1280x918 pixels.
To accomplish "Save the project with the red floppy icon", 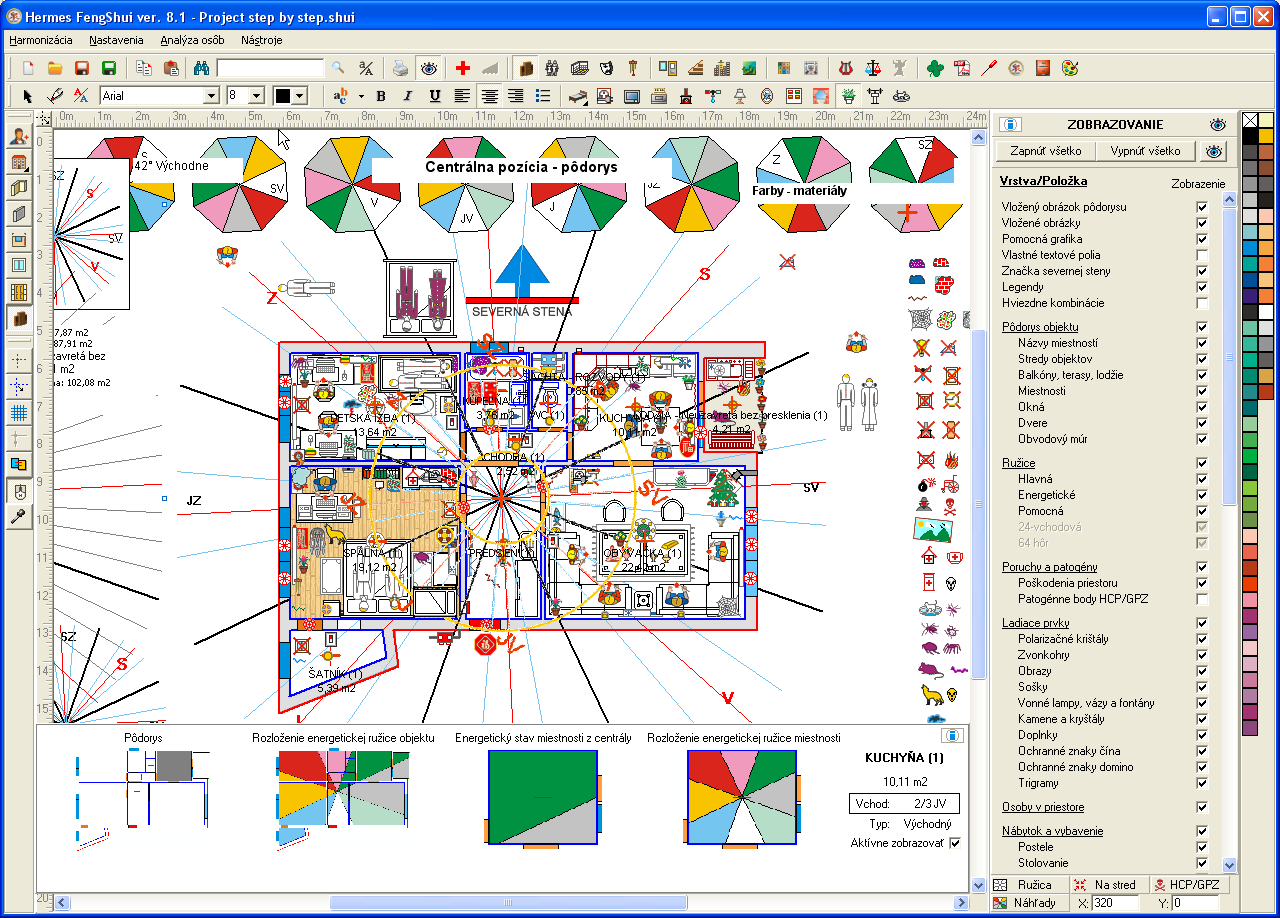I will pyautogui.click(x=82, y=68).
